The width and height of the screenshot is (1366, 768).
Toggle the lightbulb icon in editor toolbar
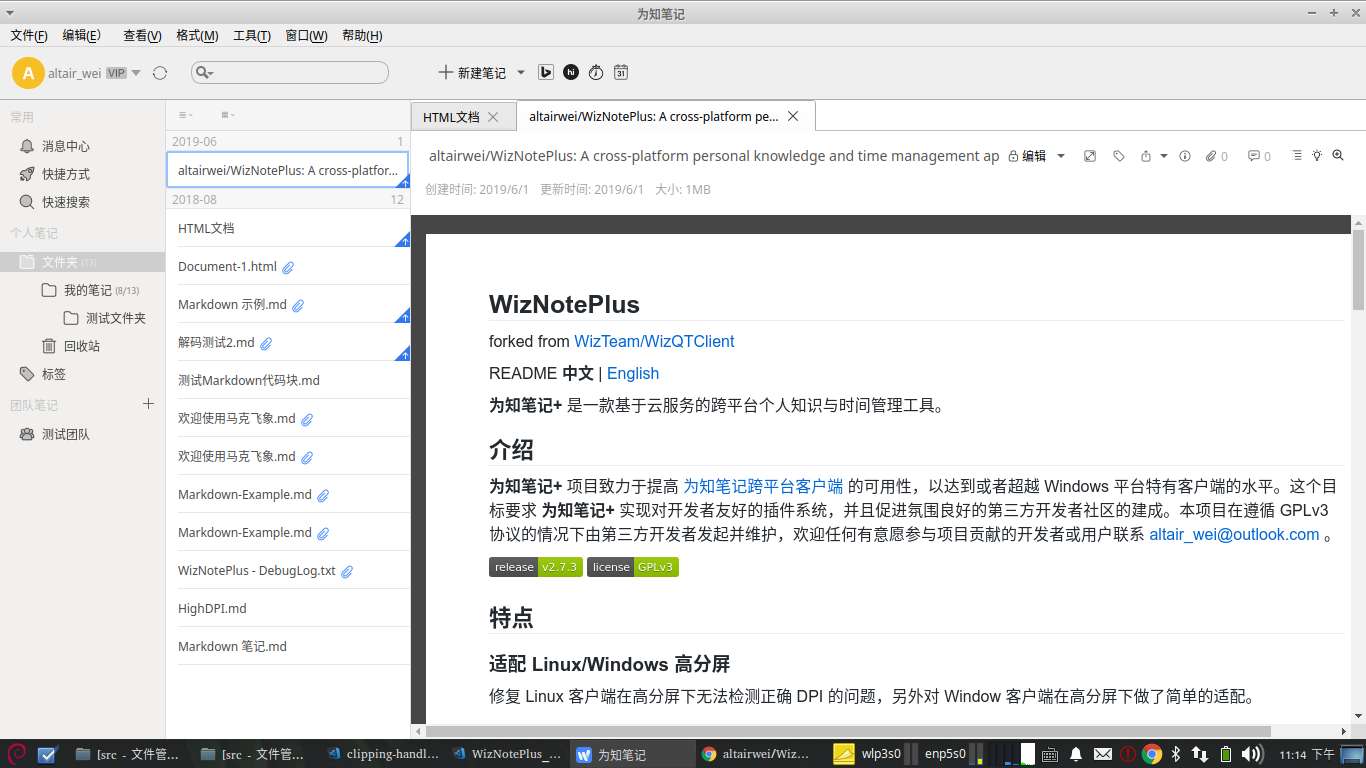coord(1317,156)
